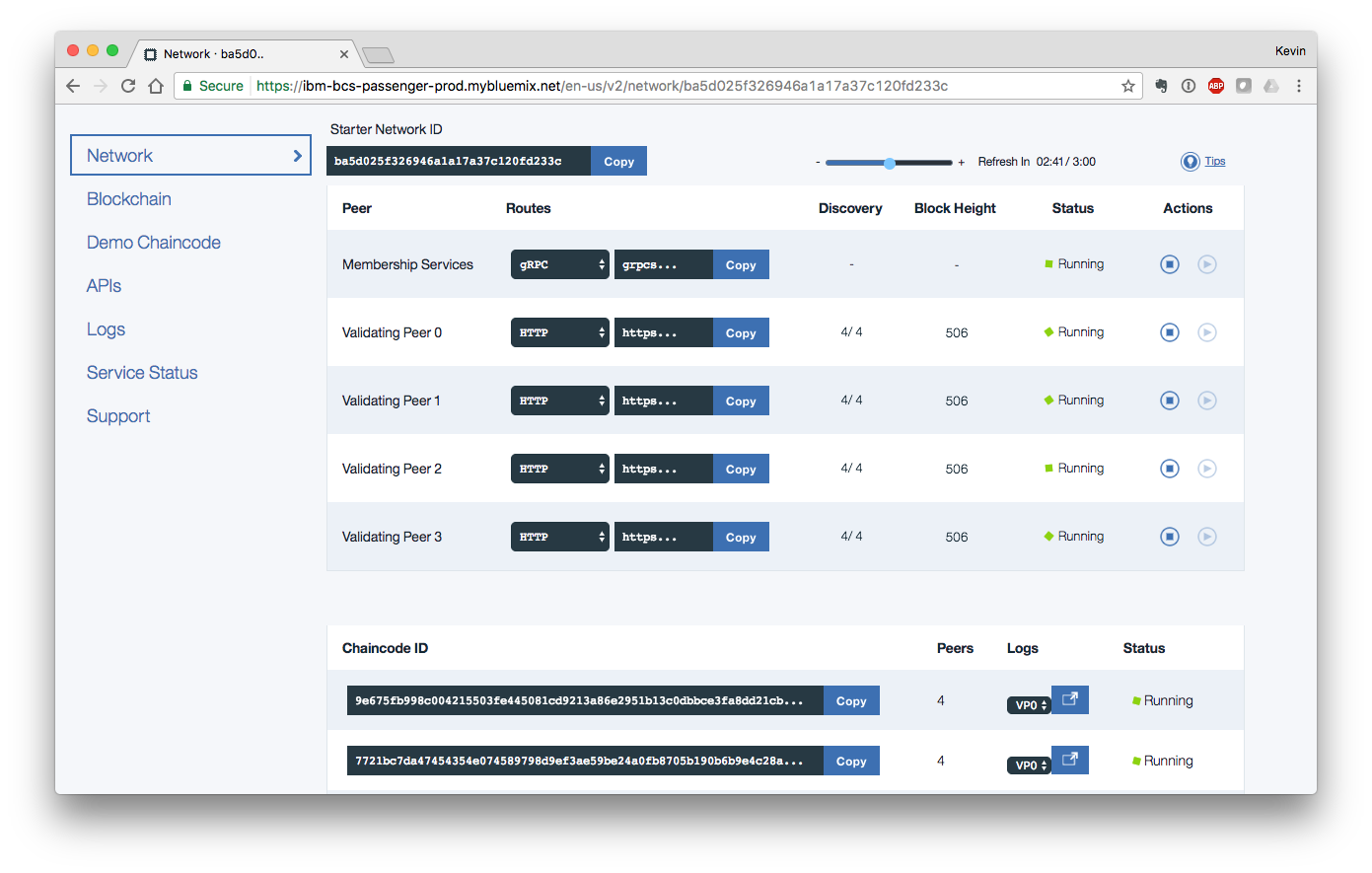1372x873 pixels.
Task: Start the Membership Services peer
Action: [1207, 264]
